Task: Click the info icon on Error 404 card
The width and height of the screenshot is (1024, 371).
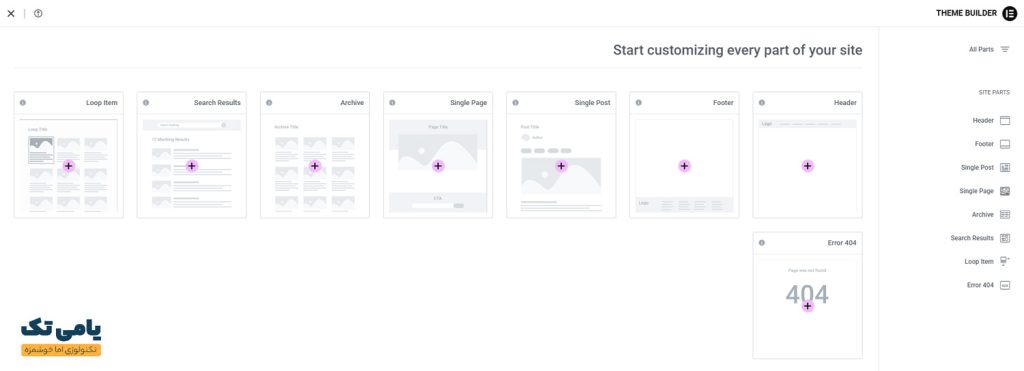Action: coord(761,243)
